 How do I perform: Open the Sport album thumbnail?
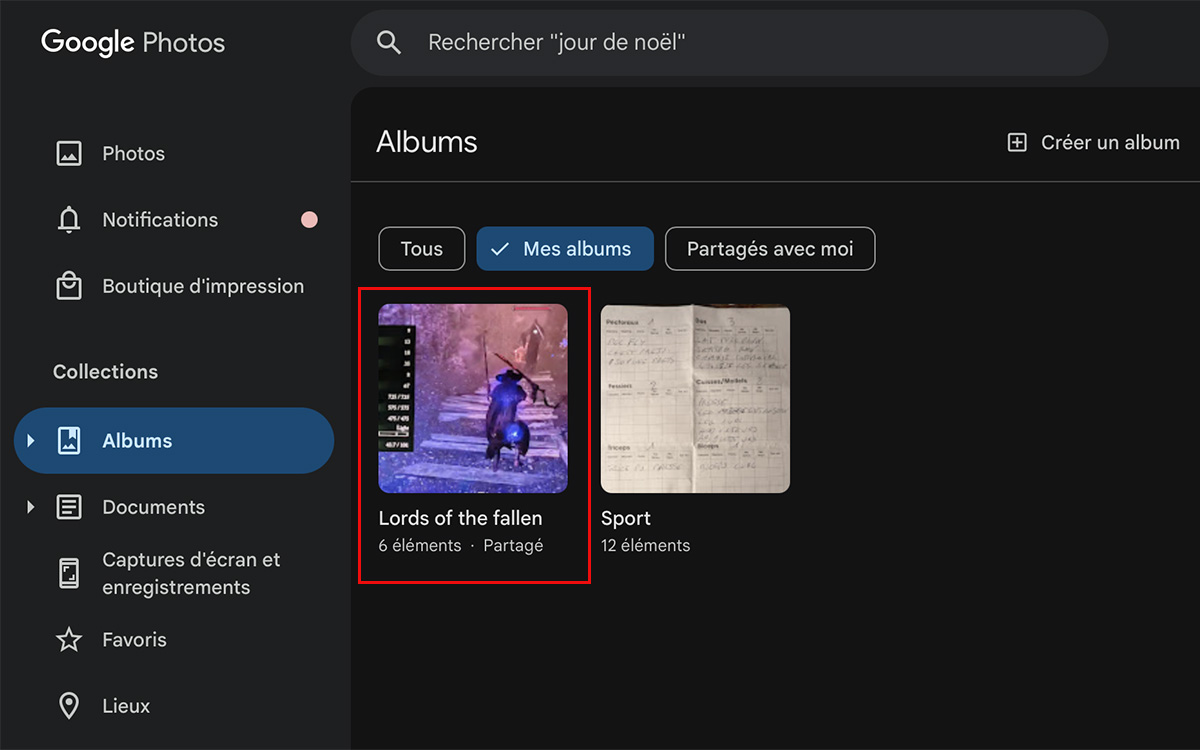pos(695,398)
